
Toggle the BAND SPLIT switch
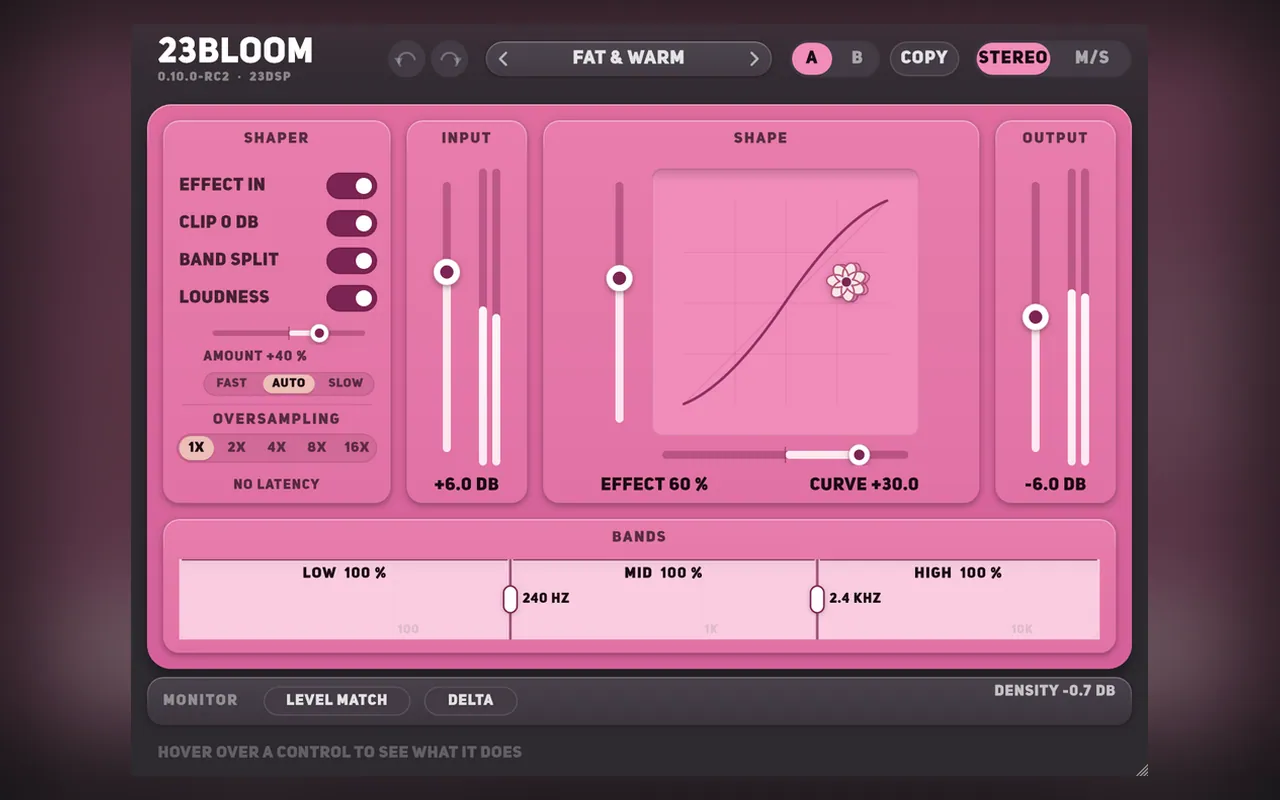click(351, 261)
